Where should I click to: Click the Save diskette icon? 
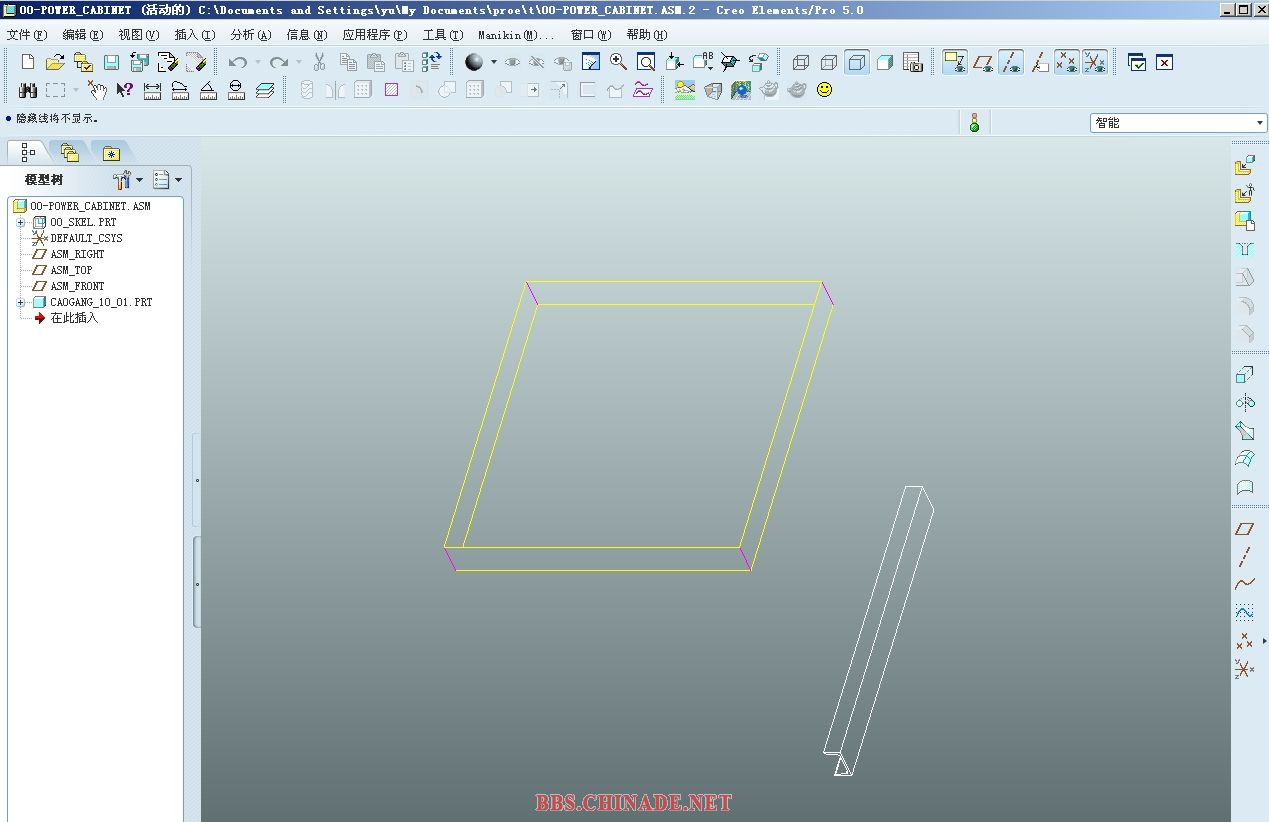pos(111,62)
